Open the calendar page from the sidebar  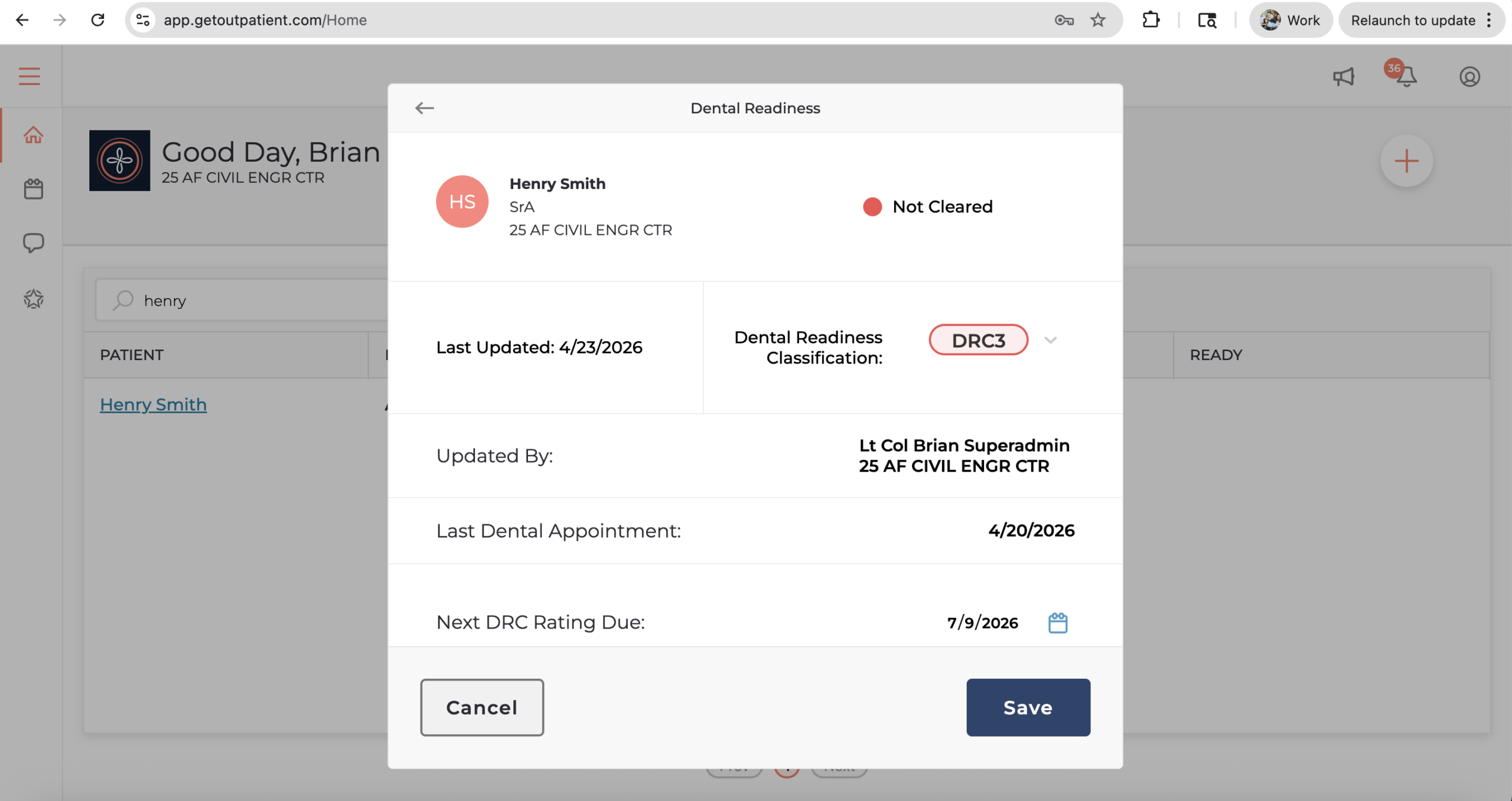tap(33, 189)
